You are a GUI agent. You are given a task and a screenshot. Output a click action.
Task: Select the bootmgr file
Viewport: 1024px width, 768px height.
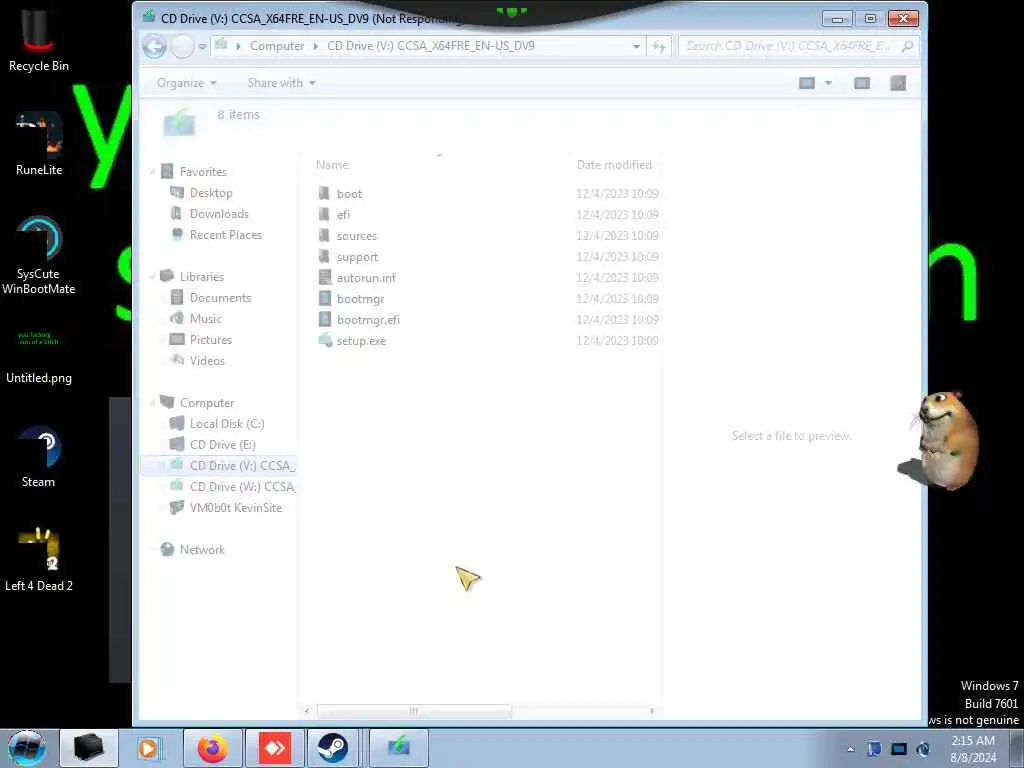[x=360, y=298]
